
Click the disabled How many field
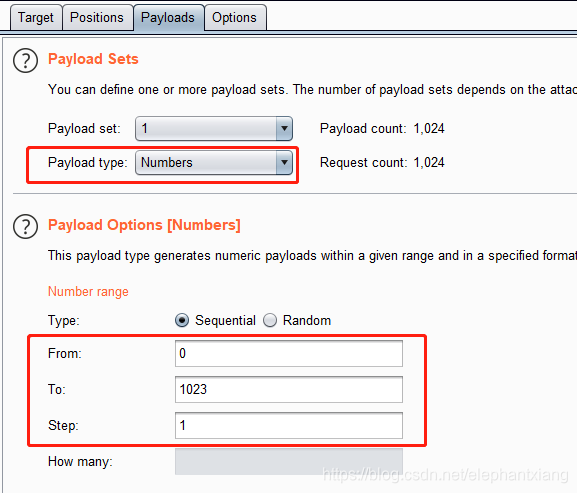tap(289, 461)
